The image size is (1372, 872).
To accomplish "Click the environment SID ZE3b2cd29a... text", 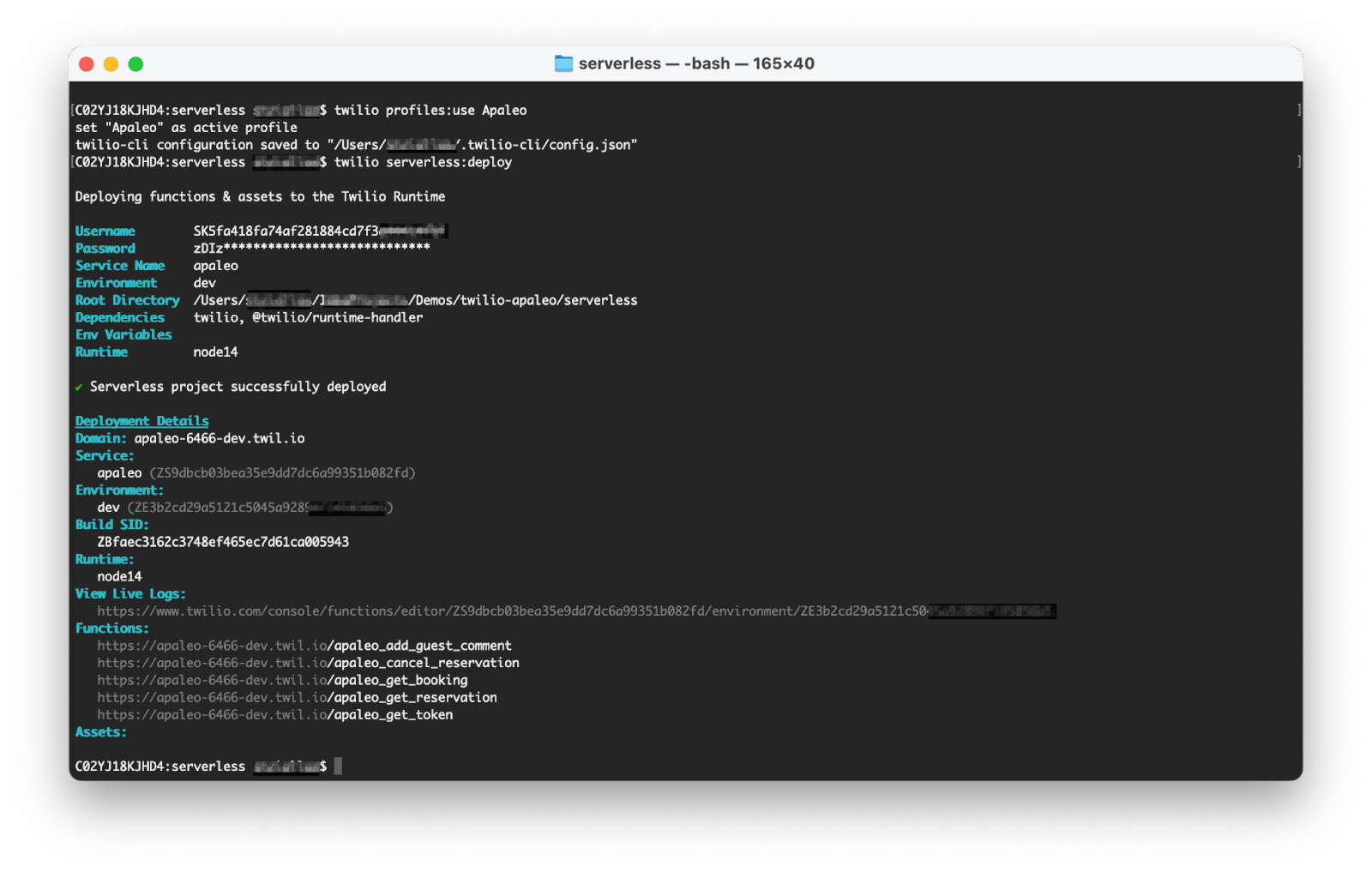I will click(x=260, y=508).
